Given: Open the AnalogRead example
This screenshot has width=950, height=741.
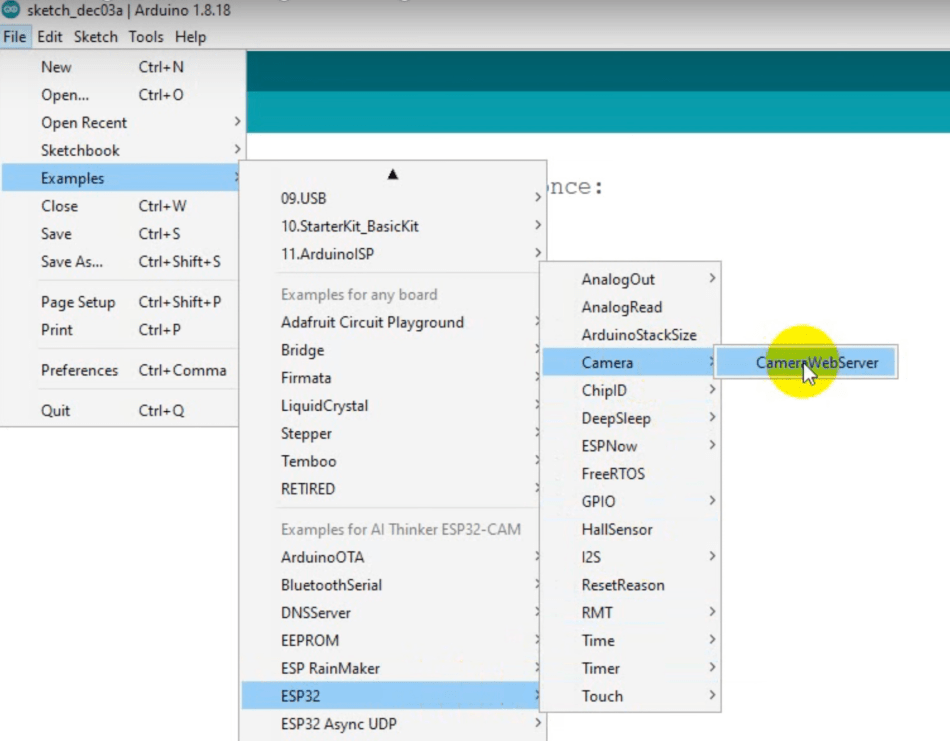Looking at the screenshot, I should pos(630,307).
